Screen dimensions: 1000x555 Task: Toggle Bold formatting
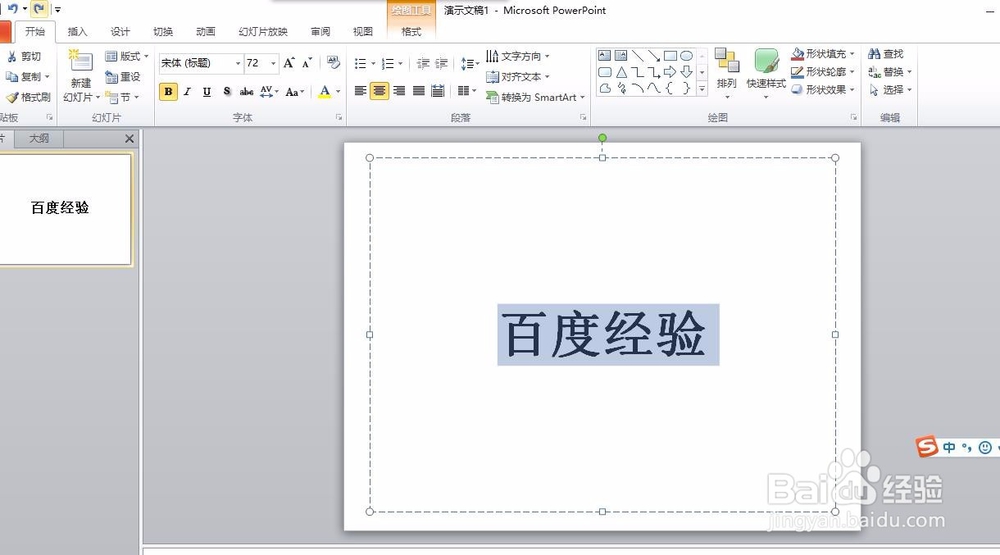(x=168, y=91)
